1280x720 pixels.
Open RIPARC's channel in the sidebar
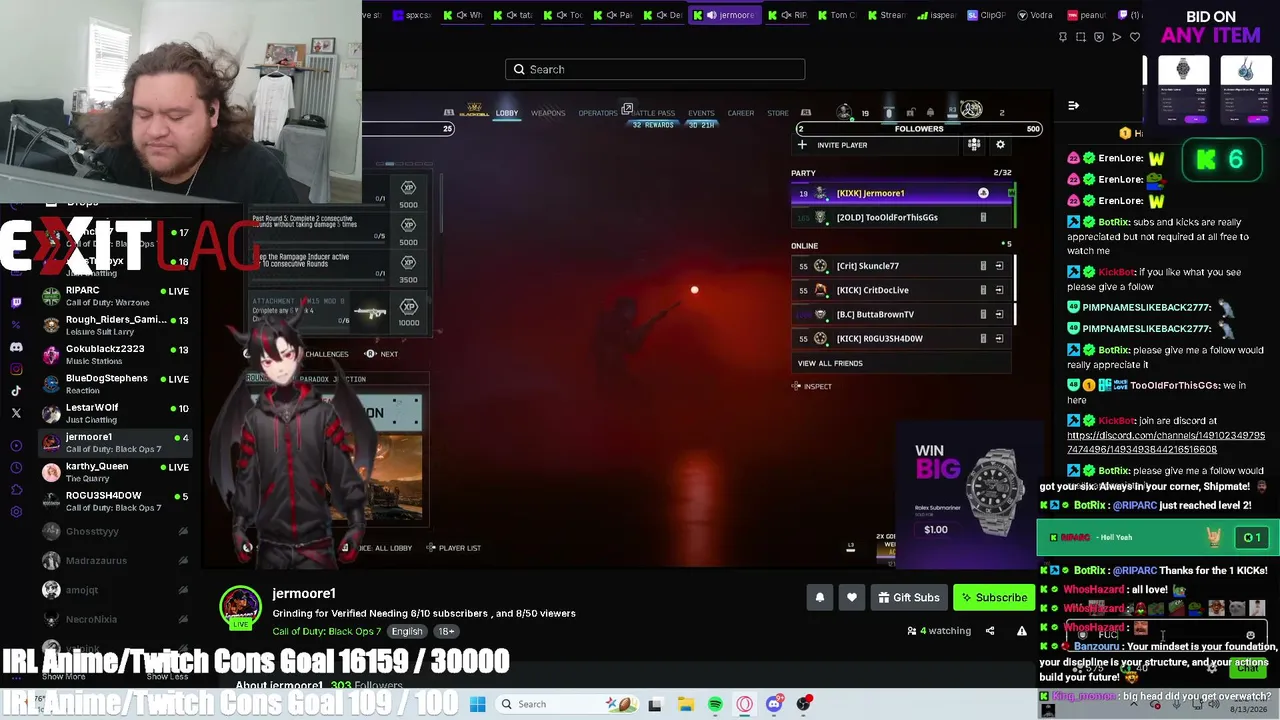coord(114,296)
